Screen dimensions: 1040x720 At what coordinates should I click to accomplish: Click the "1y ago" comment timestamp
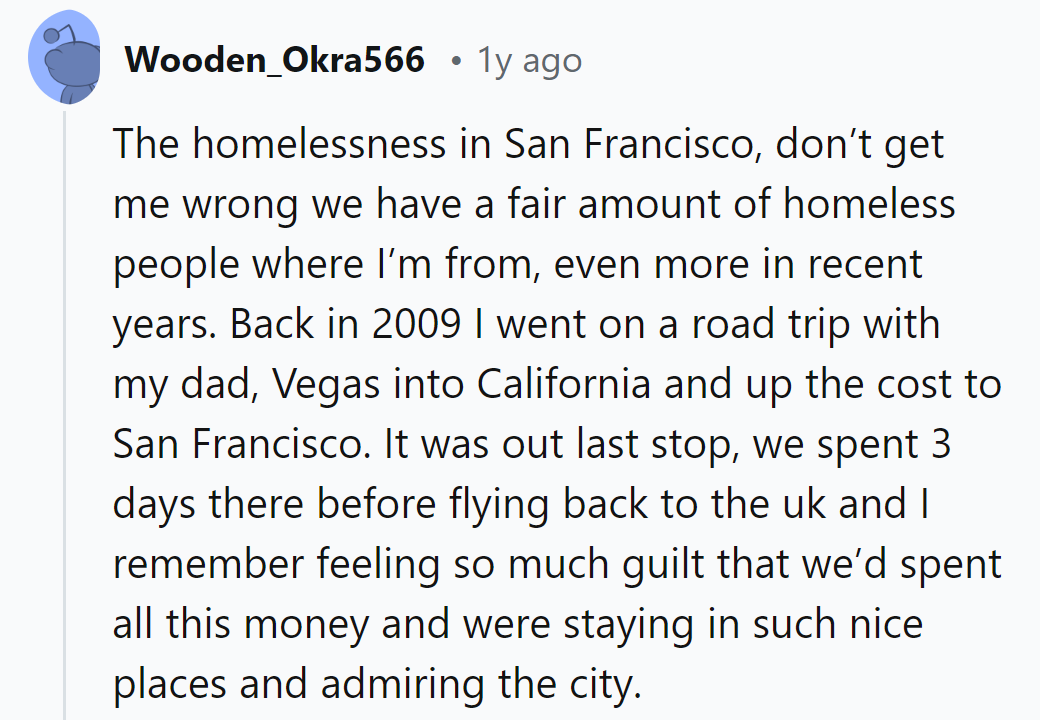tap(529, 61)
